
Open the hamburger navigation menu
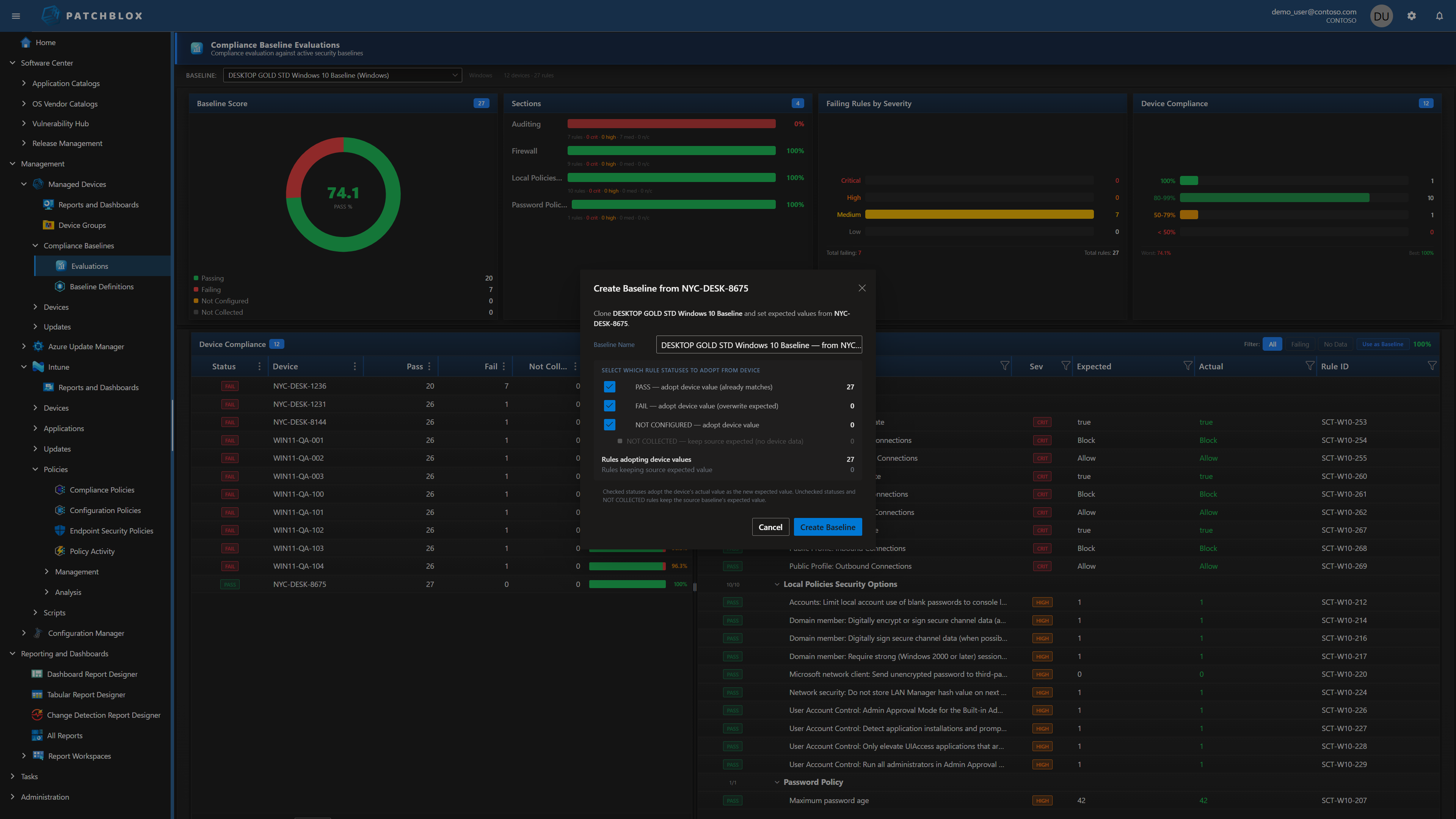click(16, 15)
